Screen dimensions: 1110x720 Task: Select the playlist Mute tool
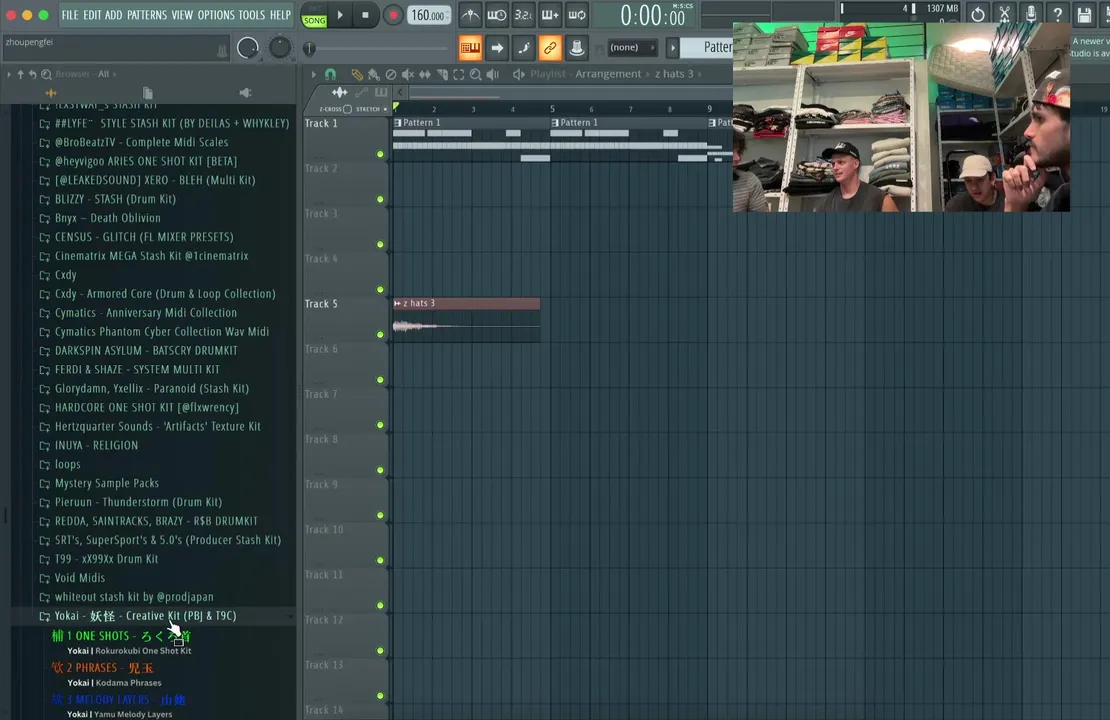(408, 74)
